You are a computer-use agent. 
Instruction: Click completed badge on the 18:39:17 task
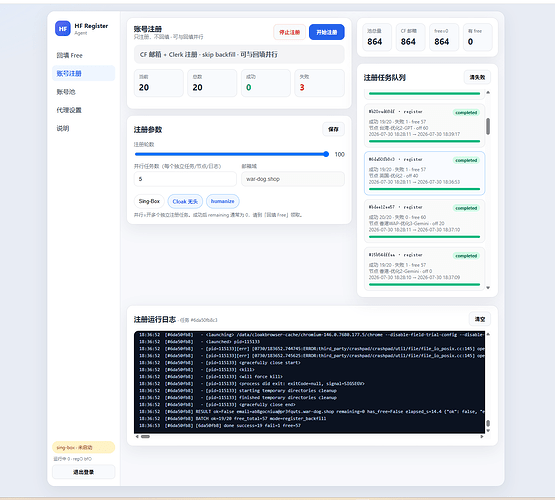click(x=466, y=113)
